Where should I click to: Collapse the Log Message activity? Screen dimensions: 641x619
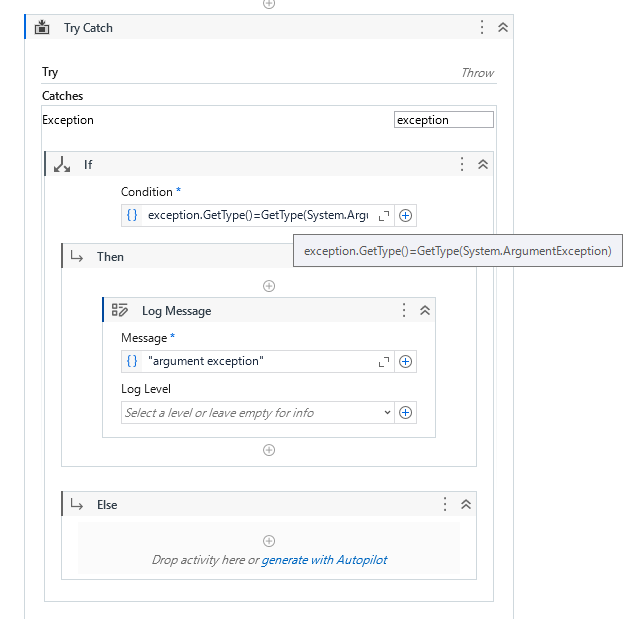[425, 310]
